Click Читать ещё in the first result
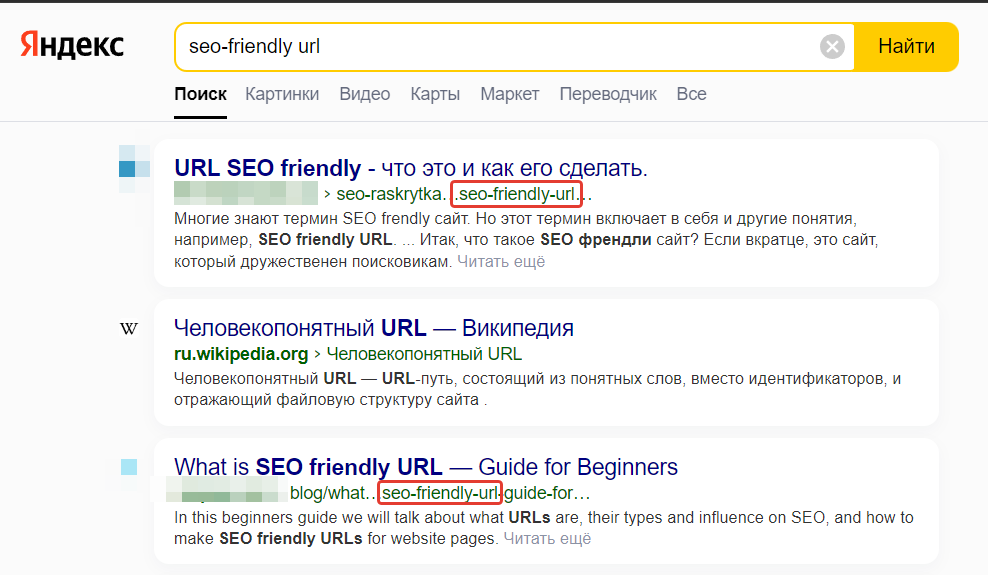 (501, 261)
